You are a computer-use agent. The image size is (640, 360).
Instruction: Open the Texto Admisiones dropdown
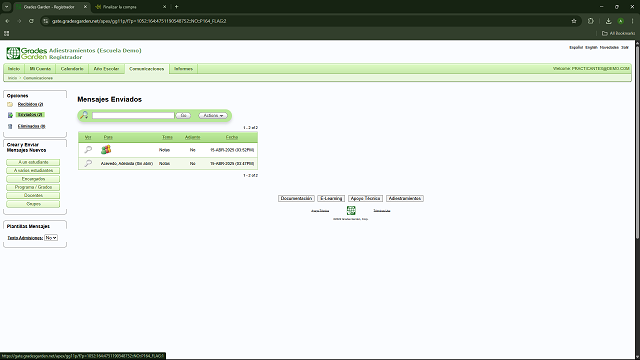(x=51, y=238)
